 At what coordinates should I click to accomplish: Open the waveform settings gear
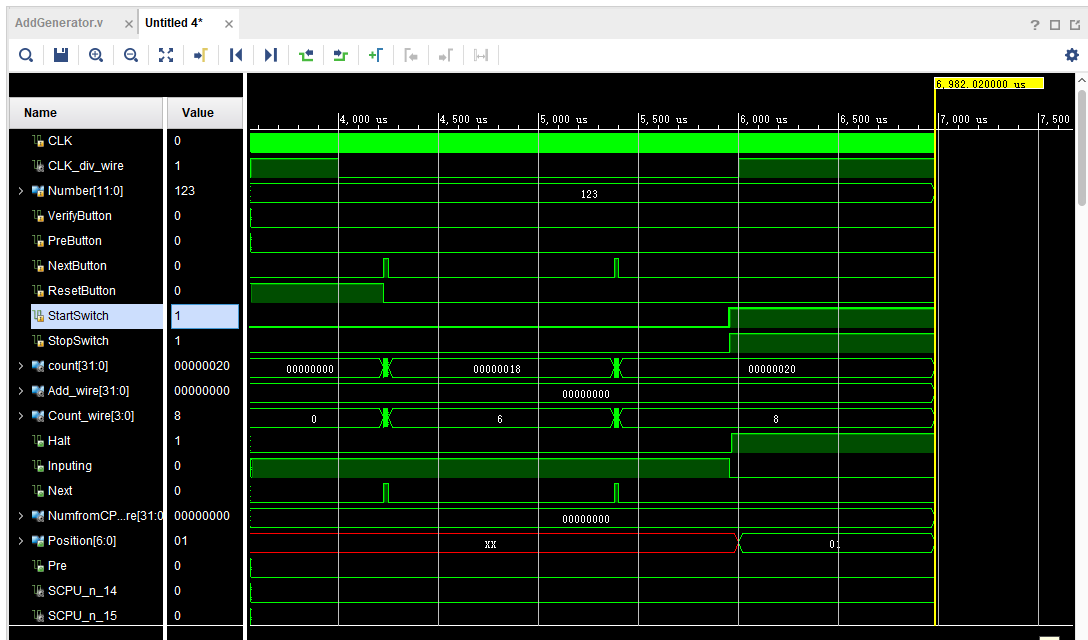click(x=1072, y=55)
